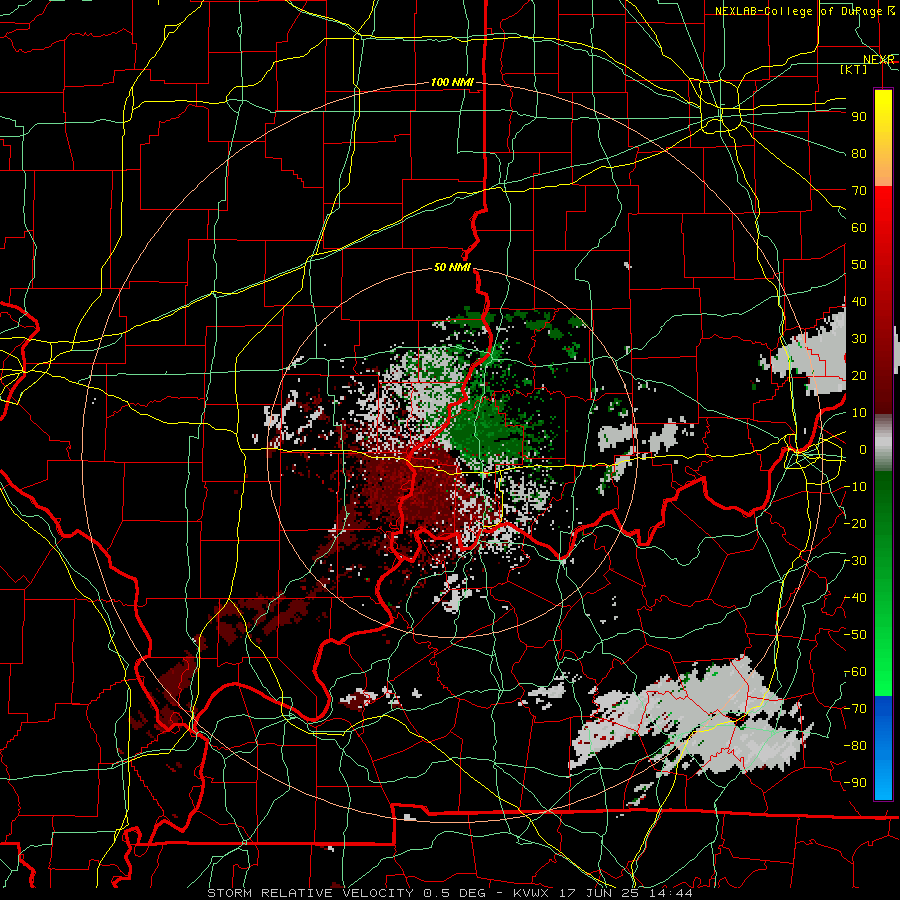Image resolution: width=900 pixels, height=900 pixels.
Task: Click the 14:44 timestamp in caption
Action: (671, 893)
